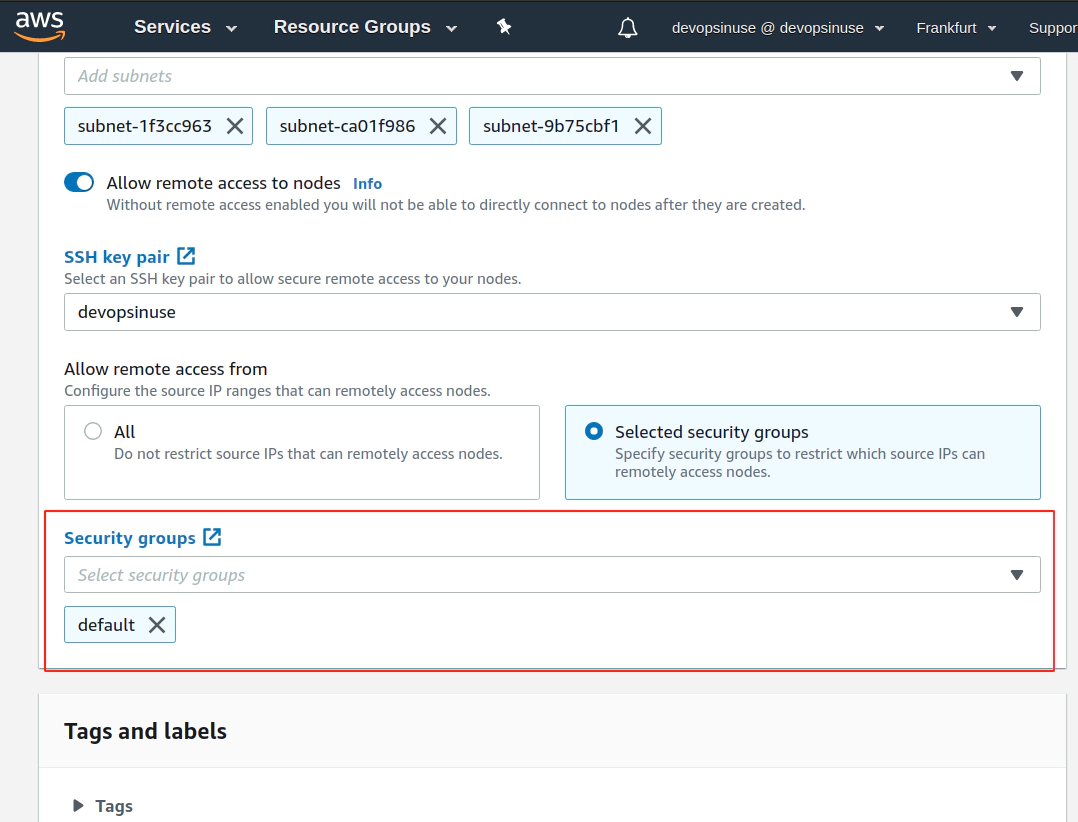The image size is (1078, 822).
Task: Open the Support menu
Action: 1053,28
